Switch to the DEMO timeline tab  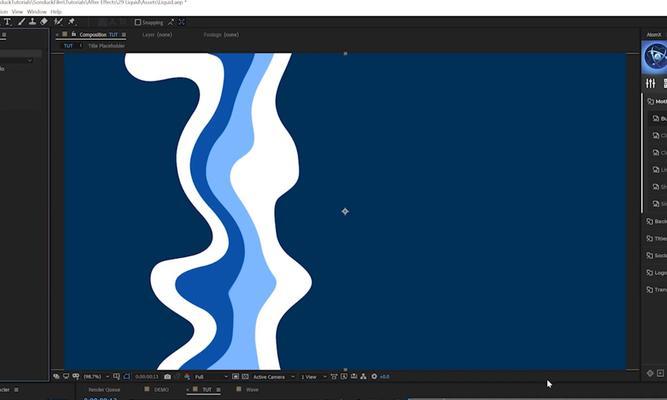[x=161, y=389]
